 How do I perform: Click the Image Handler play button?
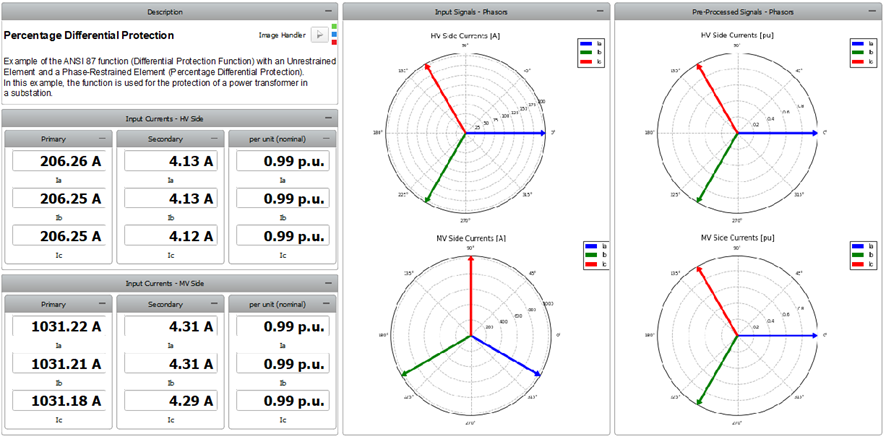click(x=319, y=34)
